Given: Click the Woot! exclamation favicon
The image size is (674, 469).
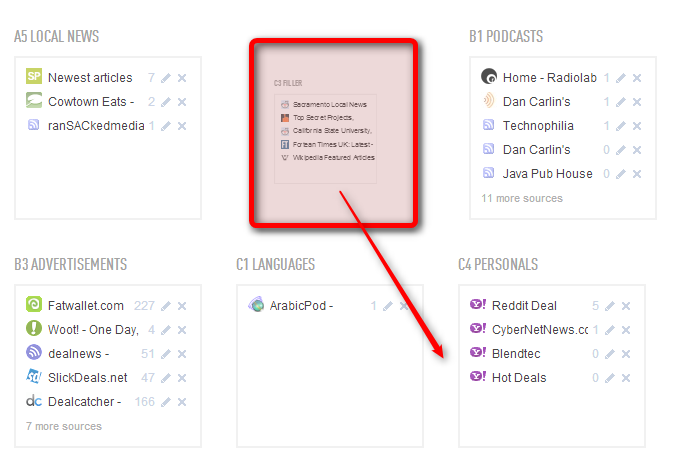Looking at the screenshot, I should (34, 328).
